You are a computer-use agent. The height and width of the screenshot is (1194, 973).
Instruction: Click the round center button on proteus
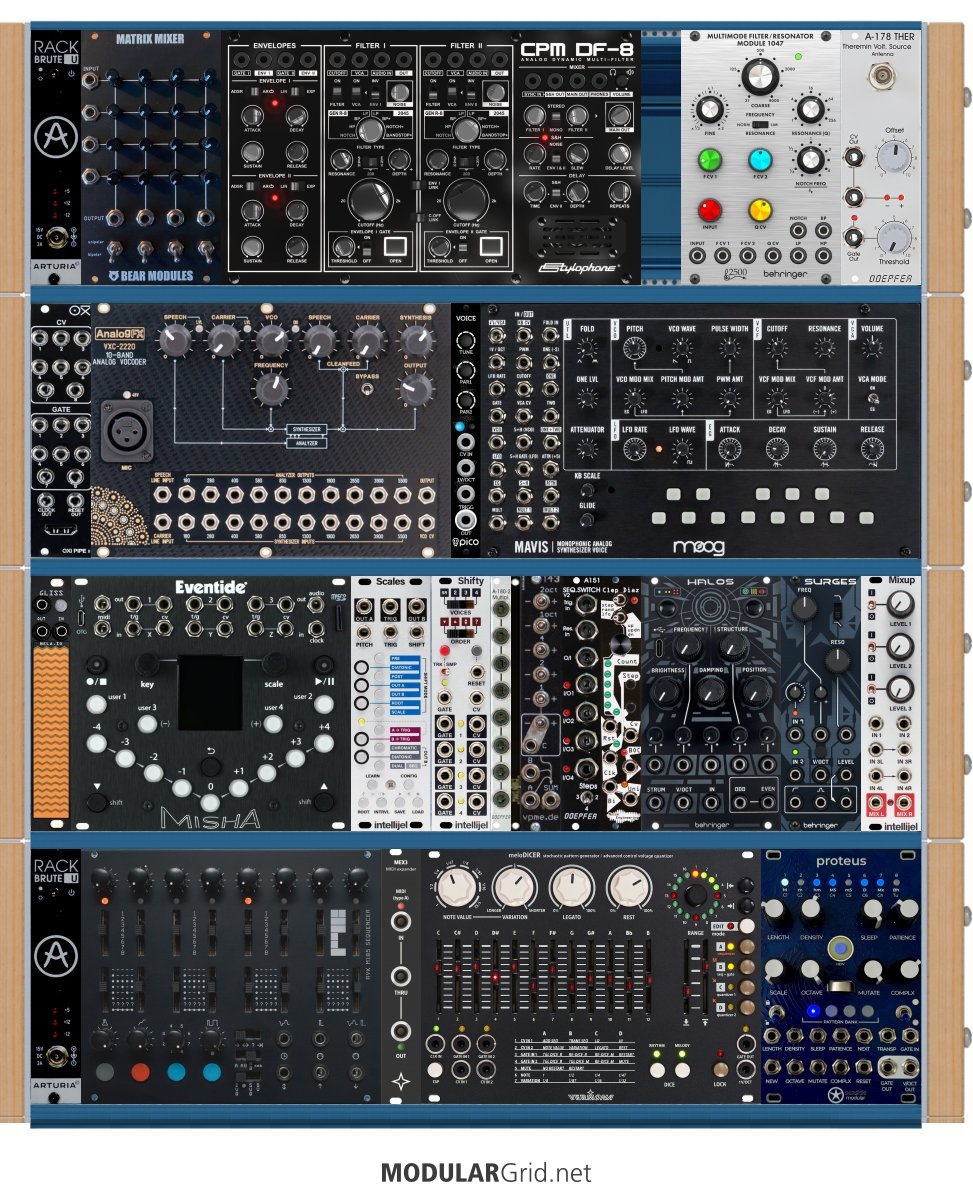[840, 949]
